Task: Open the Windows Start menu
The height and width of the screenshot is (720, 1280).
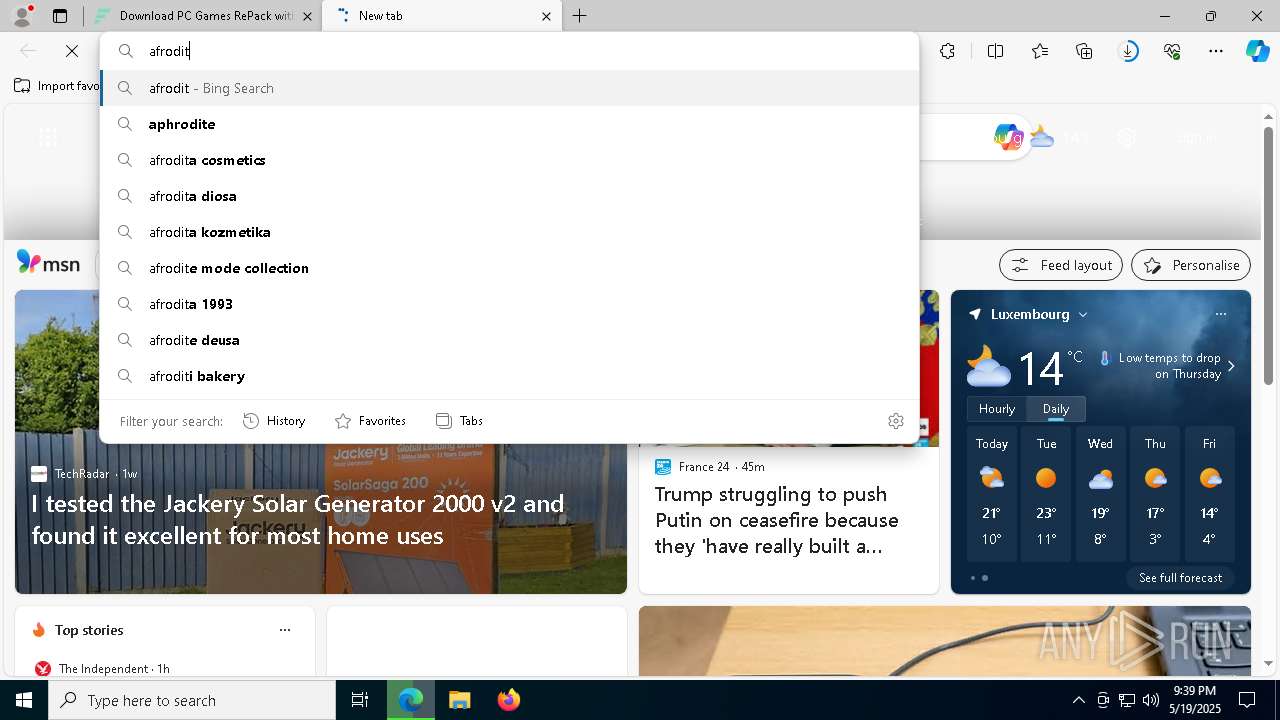Action: [24, 700]
